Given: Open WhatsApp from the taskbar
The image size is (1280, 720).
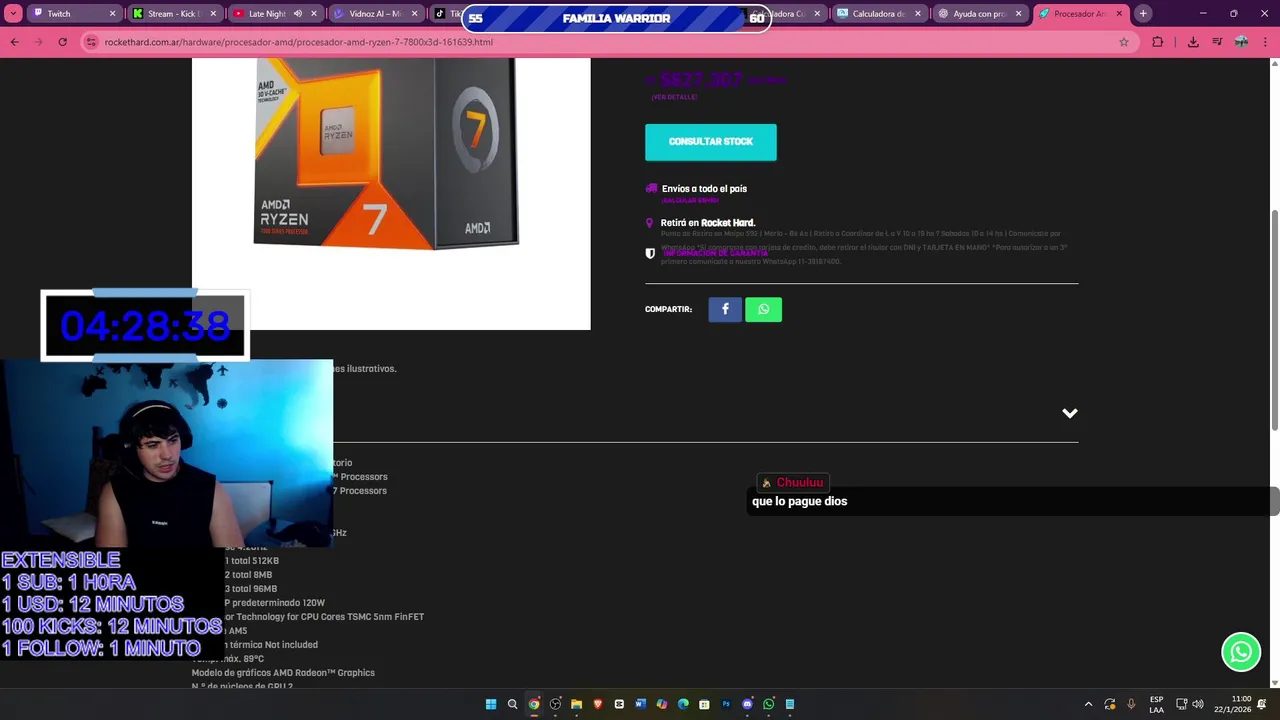Looking at the screenshot, I should pyautogui.click(x=768, y=704).
